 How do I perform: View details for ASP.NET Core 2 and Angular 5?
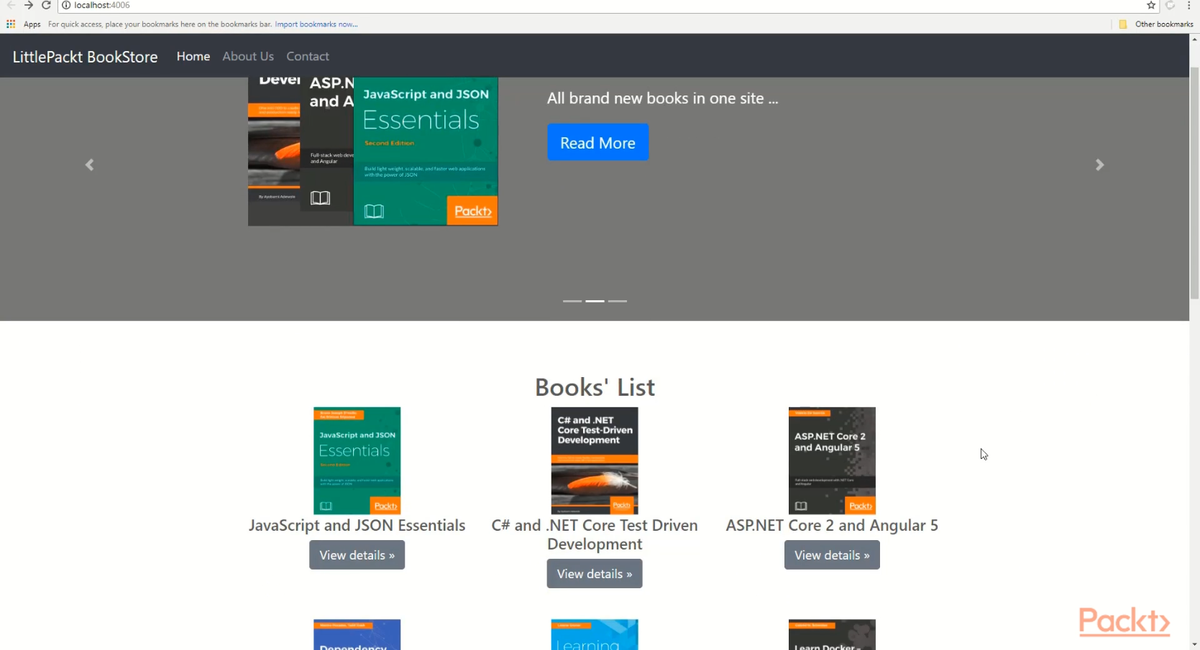[x=832, y=555]
